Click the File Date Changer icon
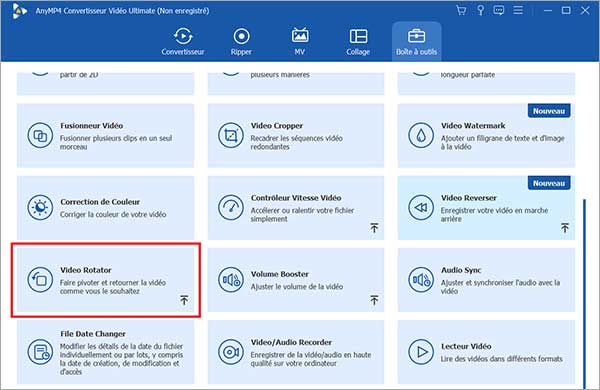Screen dimensions: 600x390 pos(40,352)
